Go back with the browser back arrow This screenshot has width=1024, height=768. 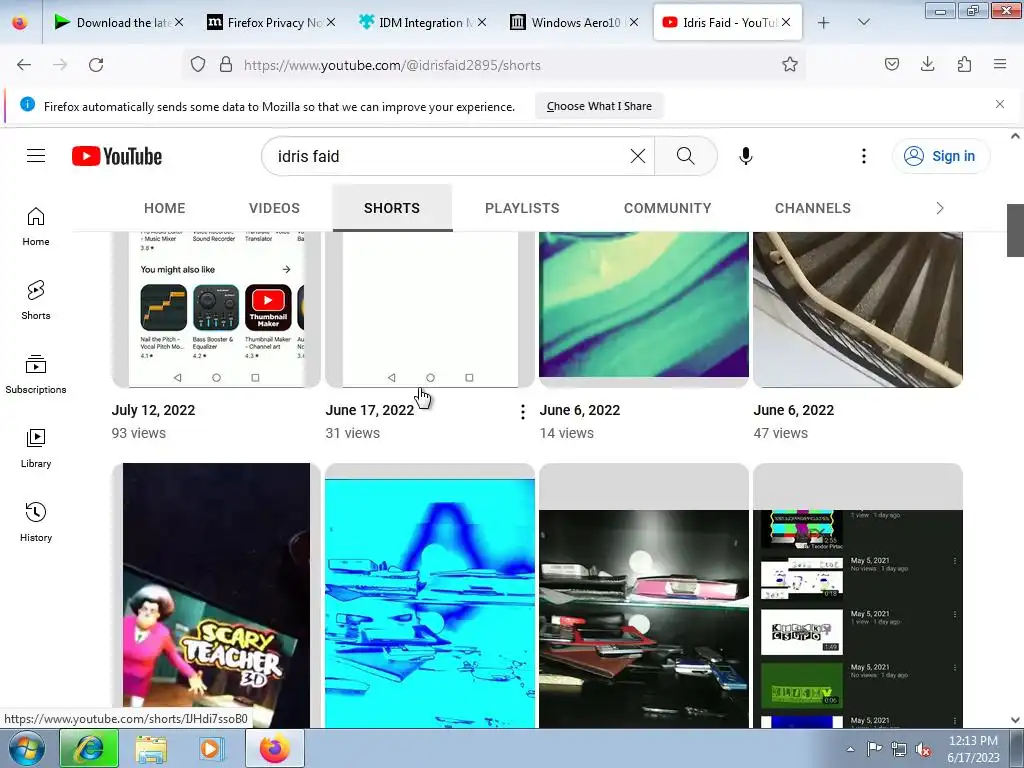[24, 65]
